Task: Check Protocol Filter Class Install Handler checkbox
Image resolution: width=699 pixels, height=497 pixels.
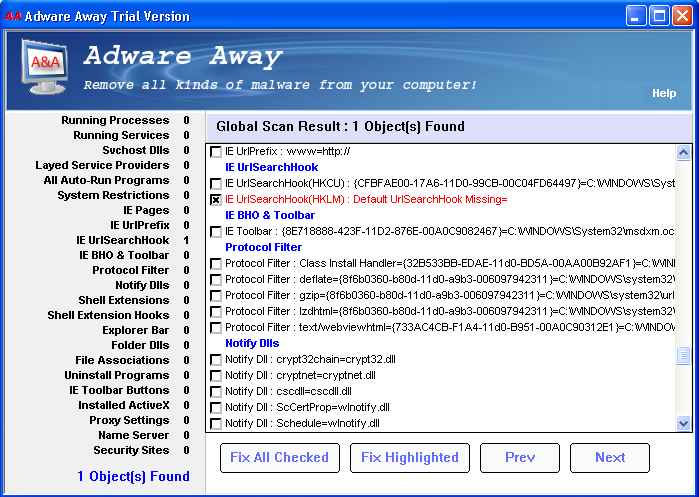Action: pos(216,264)
